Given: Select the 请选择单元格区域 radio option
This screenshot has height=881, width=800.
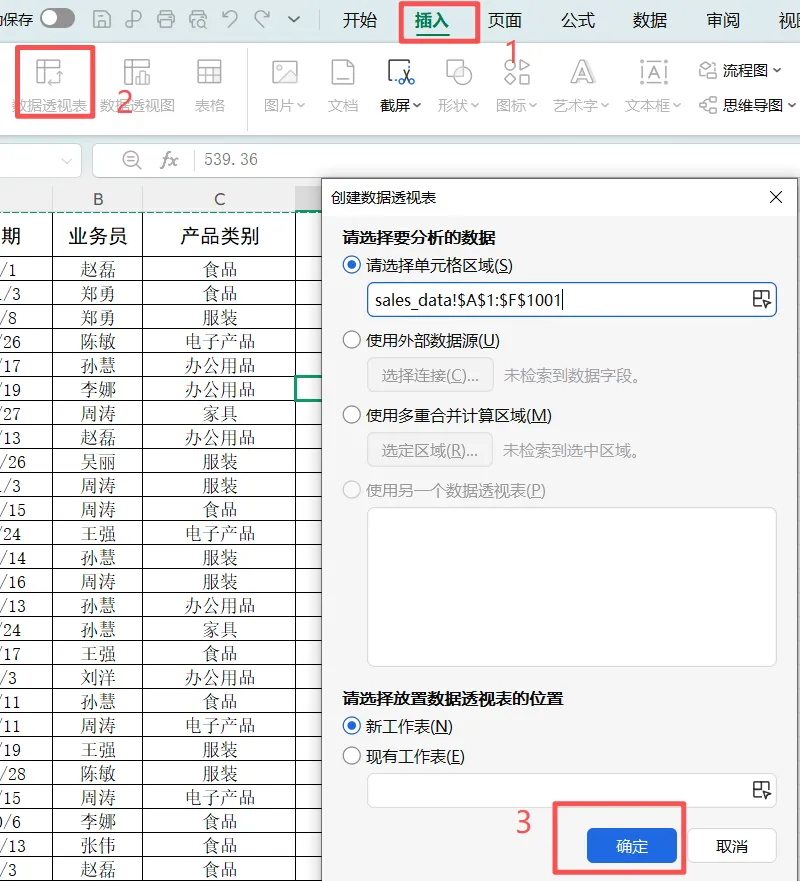Looking at the screenshot, I should [352, 265].
